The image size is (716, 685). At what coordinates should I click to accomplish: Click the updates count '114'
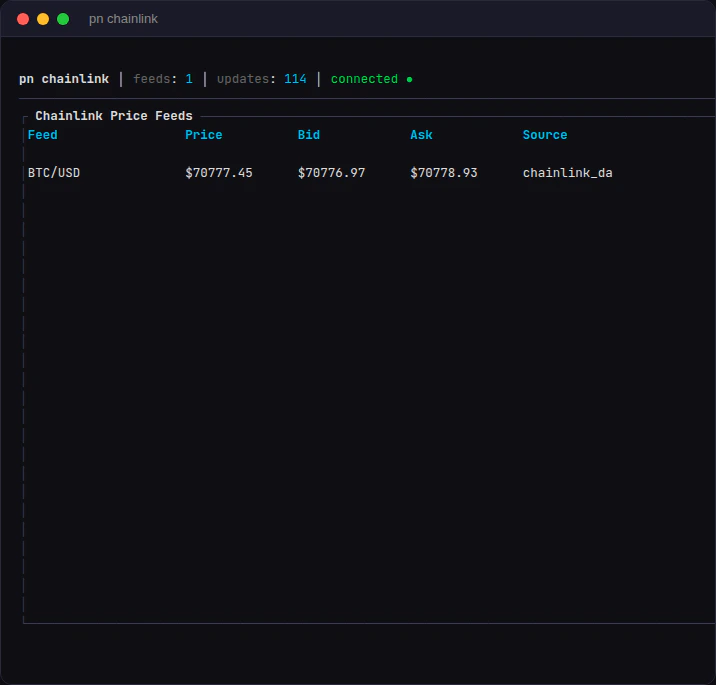tap(295, 79)
